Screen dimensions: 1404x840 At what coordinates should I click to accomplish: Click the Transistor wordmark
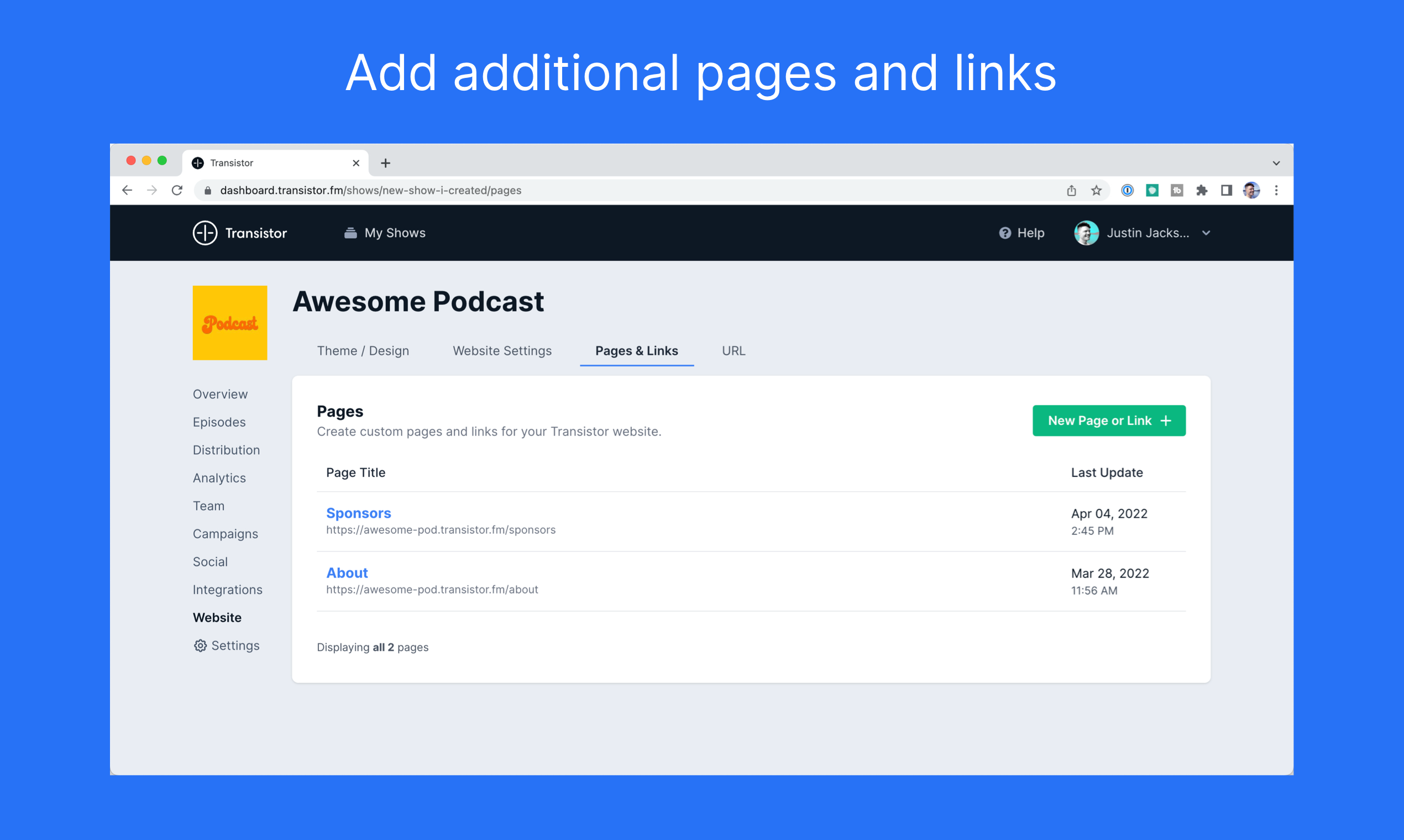click(x=256, y=233)
